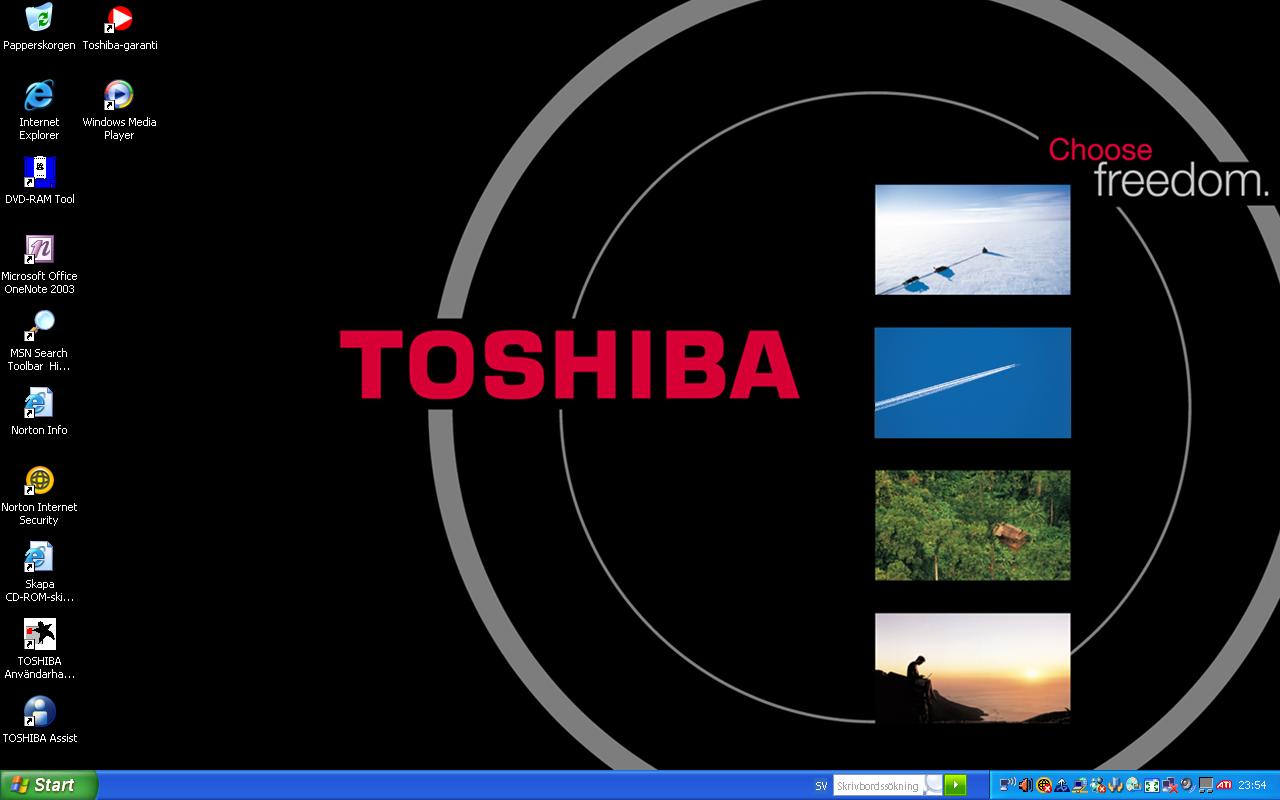Click the CD disc tray icon

click(1134, 785)
